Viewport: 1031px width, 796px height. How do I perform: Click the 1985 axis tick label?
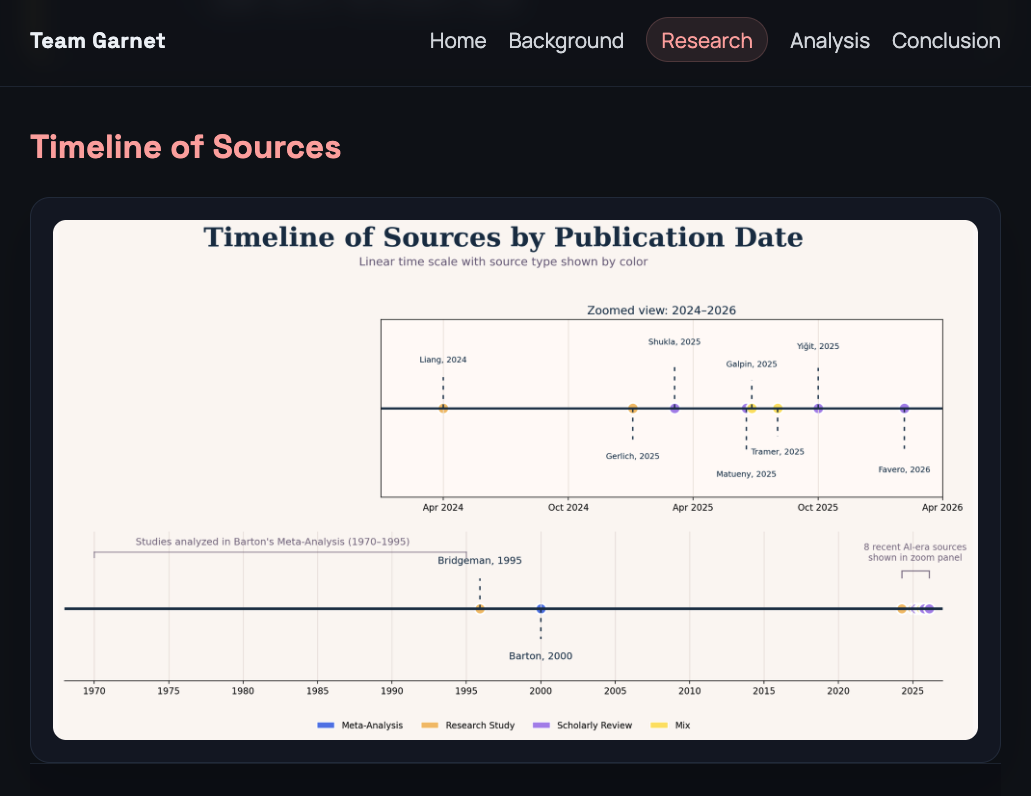(x=317, y=691)
